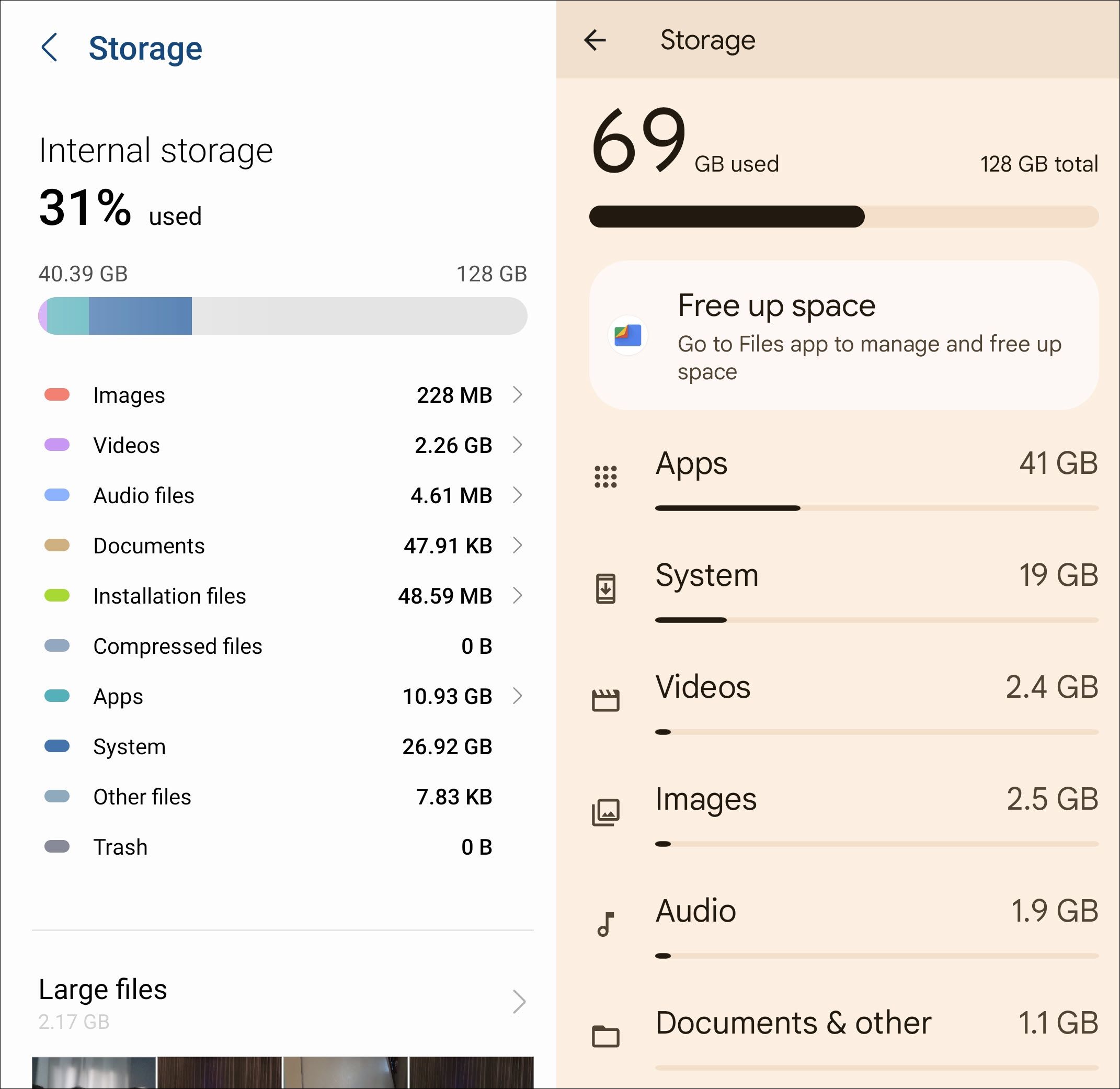Viewport: 1120px width, 1089px height.
Task: Open Free up space card
Action: coord(844,335)
